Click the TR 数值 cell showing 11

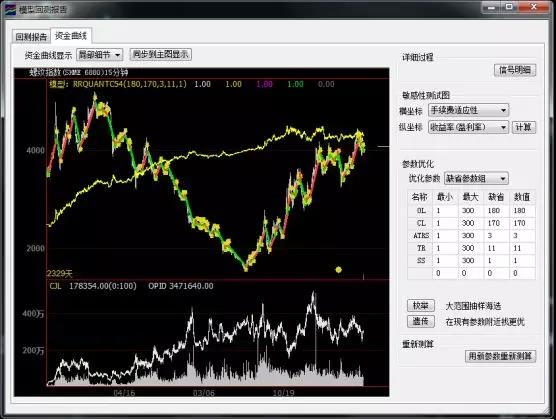[x=522, y=248]
